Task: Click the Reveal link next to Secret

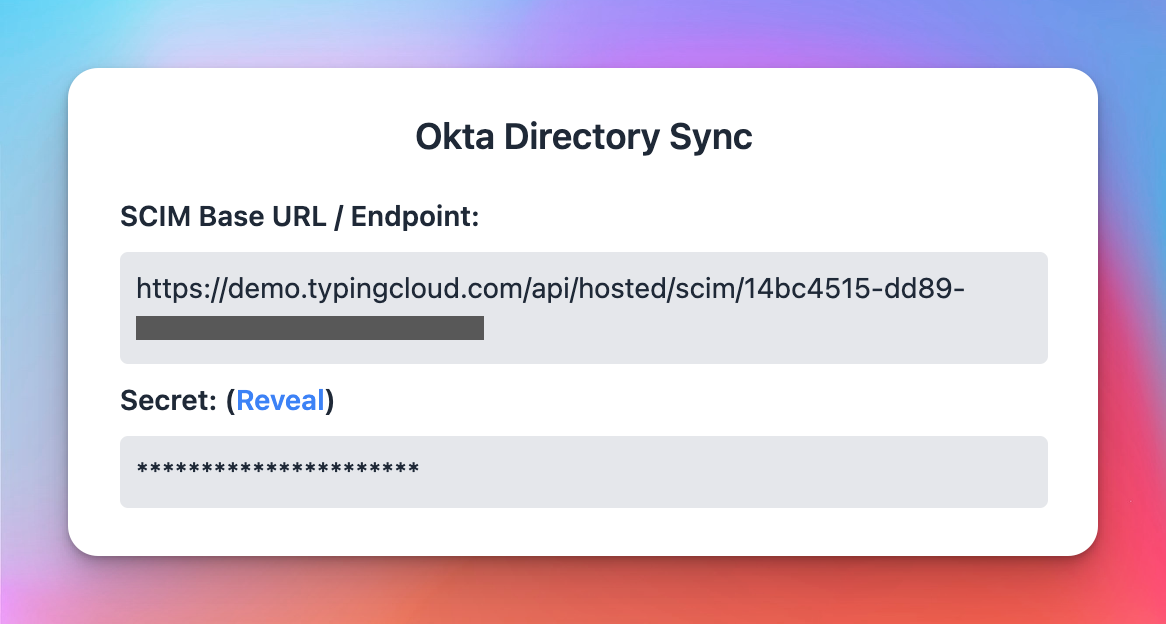Action: pyautogui.click(x=280, y=400)
